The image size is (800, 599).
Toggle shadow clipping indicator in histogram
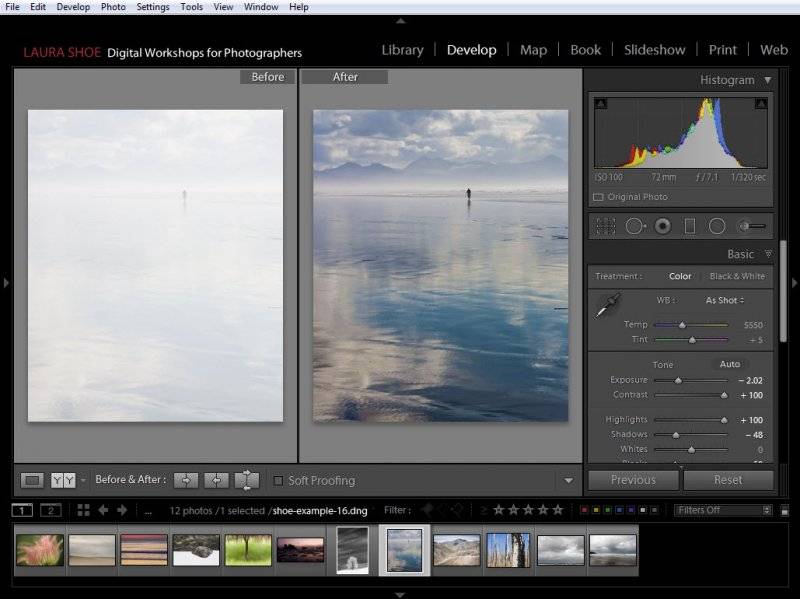tap(601, 104)
